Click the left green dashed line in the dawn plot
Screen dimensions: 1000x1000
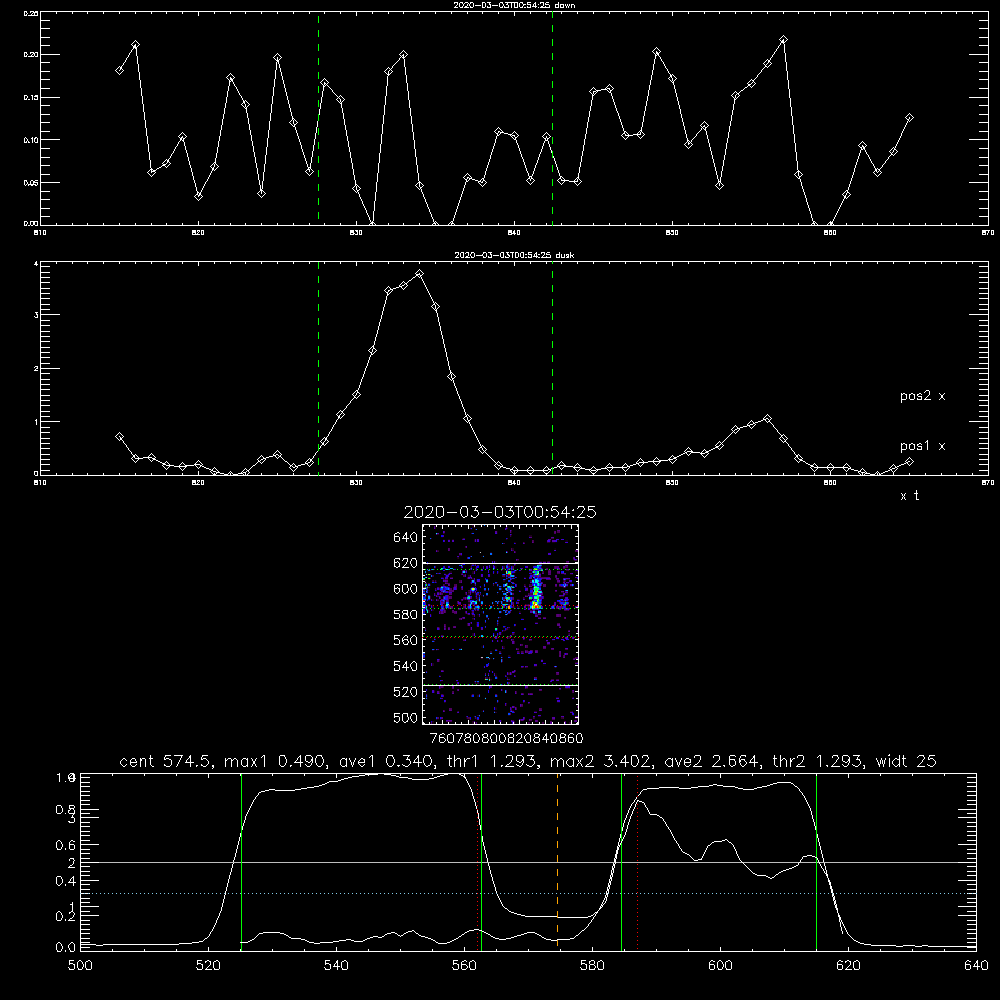pos(318,118)
